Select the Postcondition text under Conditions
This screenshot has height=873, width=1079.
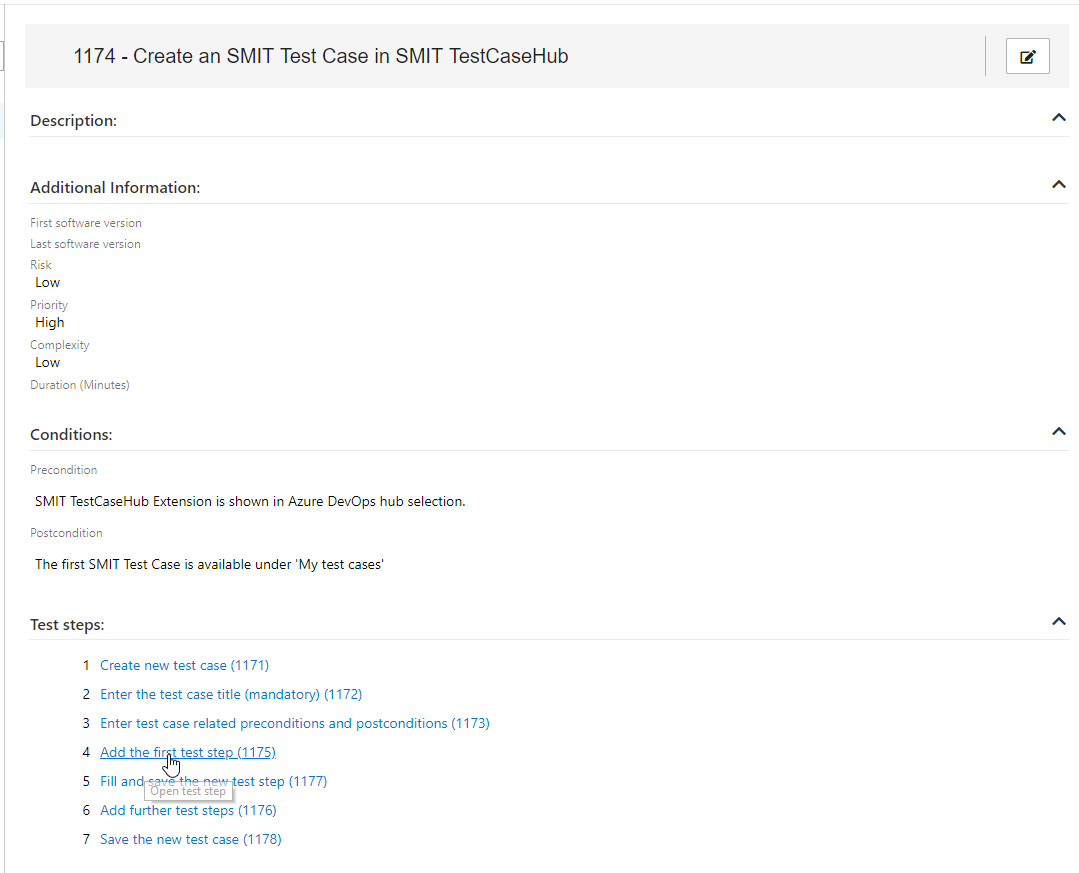tap(210, 563)
